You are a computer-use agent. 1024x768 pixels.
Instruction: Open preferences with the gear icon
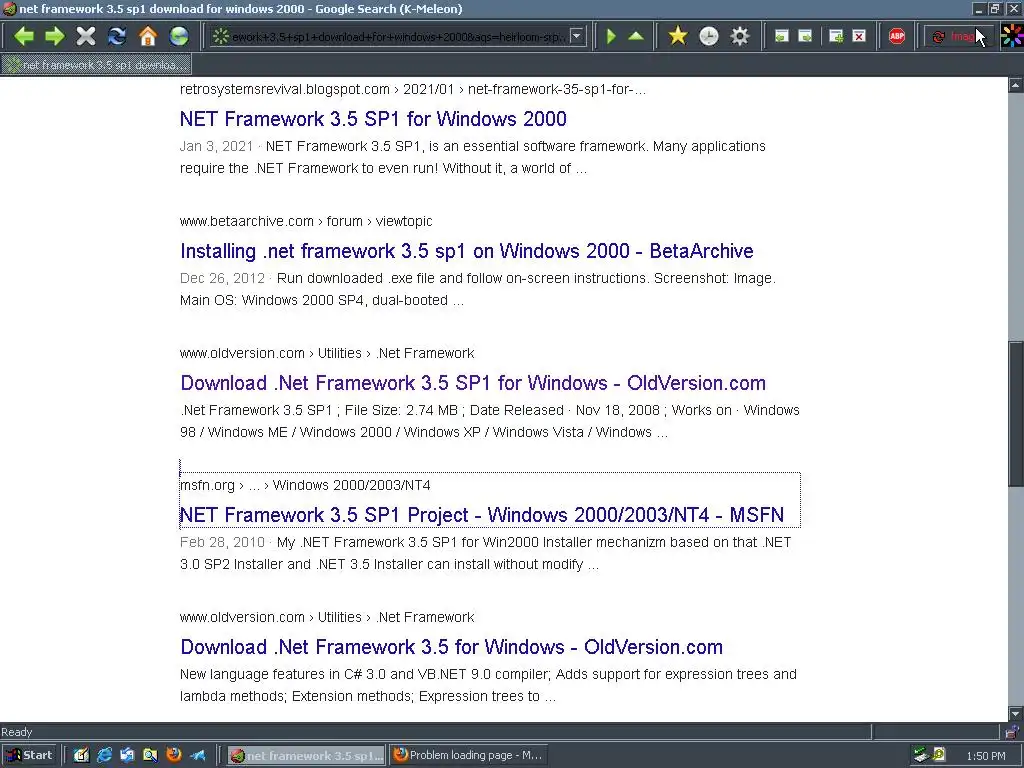739,36
